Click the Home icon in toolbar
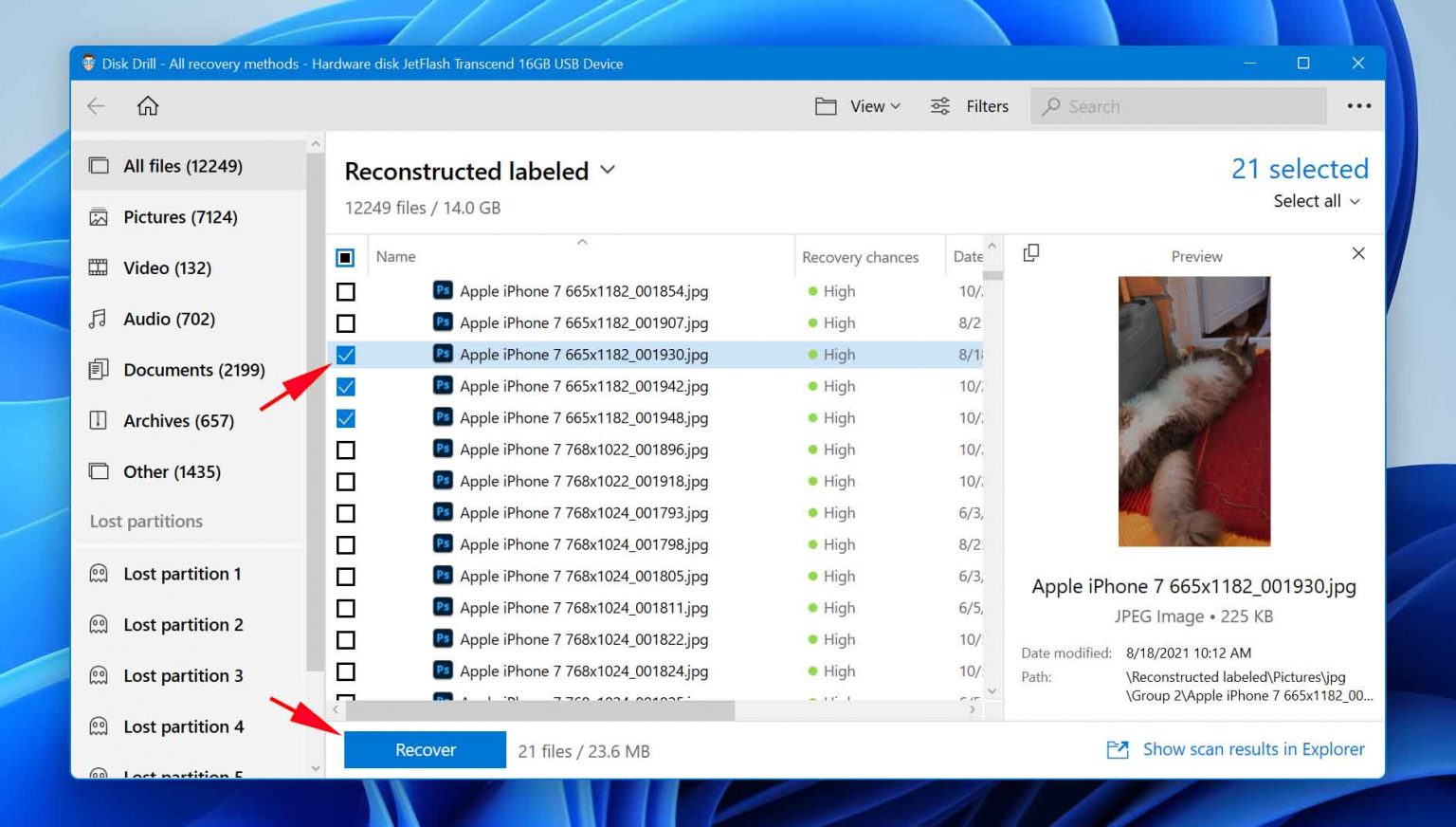Image resolution: width=1456 pixels, height=827 pixels. [x=148, y=106]
